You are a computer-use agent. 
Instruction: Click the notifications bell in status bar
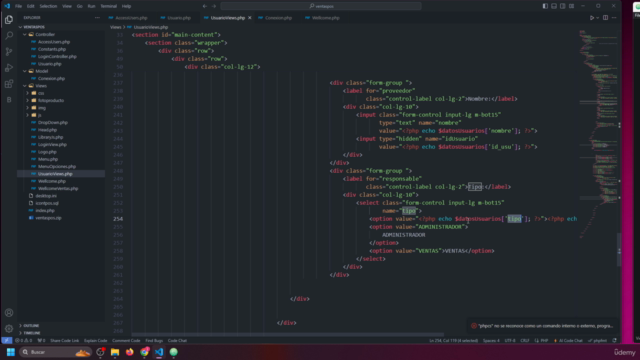coord(614,340)
